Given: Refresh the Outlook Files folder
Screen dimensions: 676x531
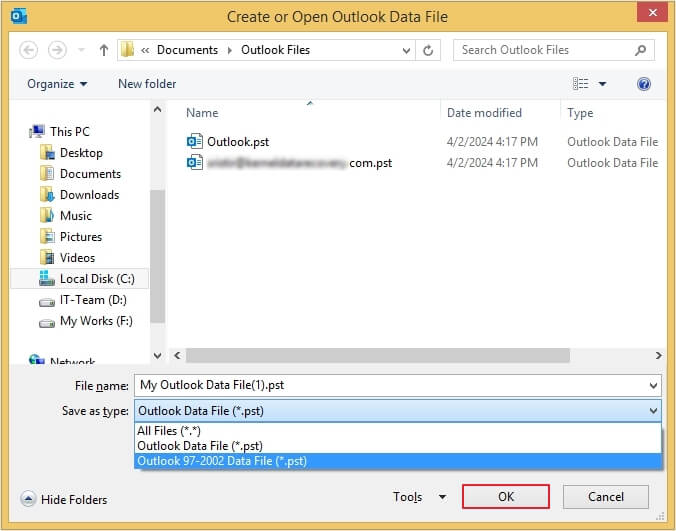Looking at the screenshot, I should 428,50.
